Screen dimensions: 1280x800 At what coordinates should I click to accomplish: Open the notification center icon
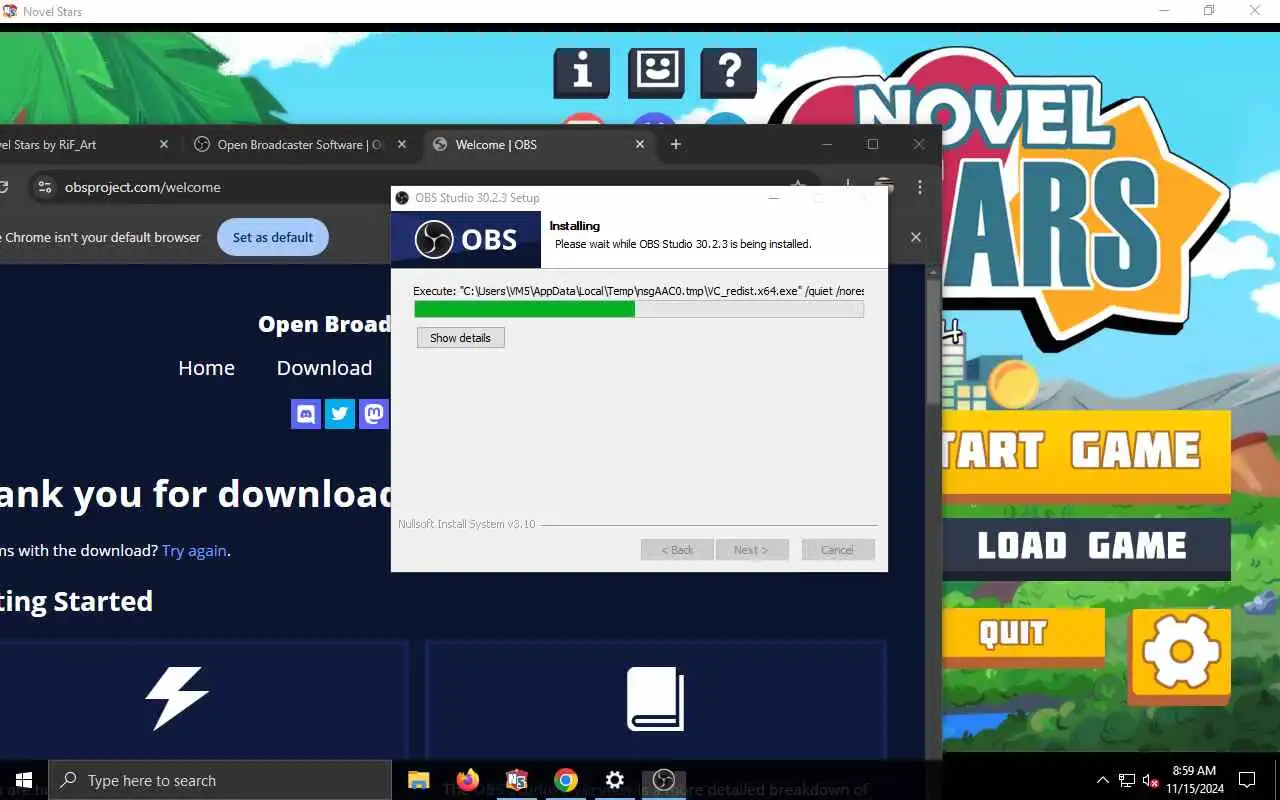tap(1247, 780)
